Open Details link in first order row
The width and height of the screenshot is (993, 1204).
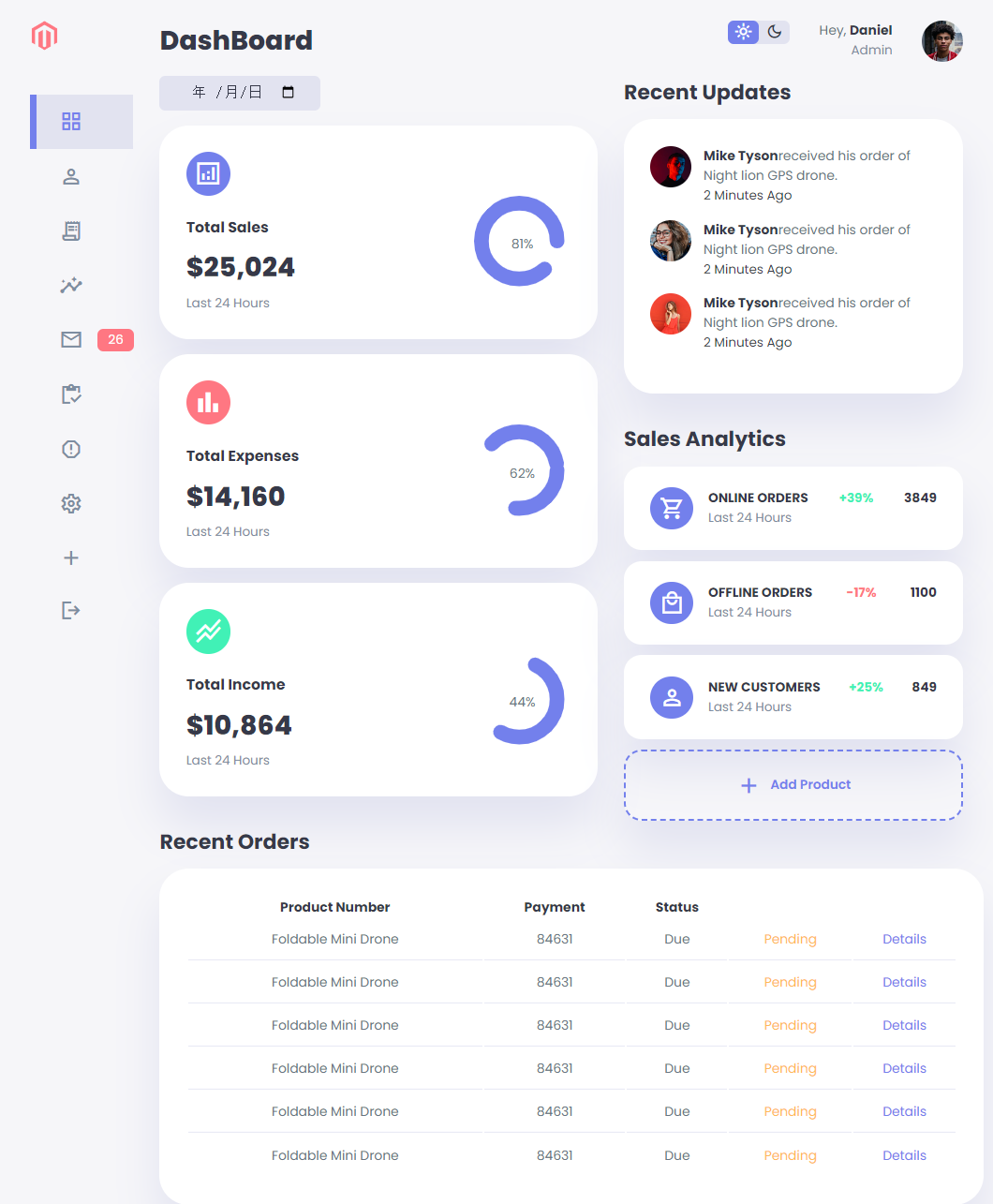coord(904,939)
